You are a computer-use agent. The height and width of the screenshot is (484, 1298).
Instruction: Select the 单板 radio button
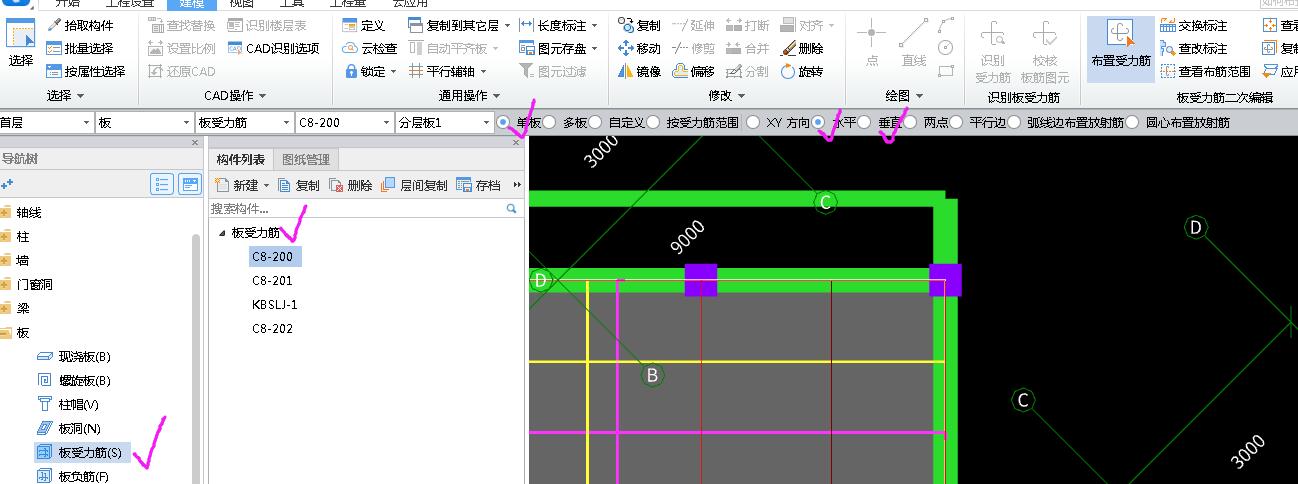click(x=503, y=122)
